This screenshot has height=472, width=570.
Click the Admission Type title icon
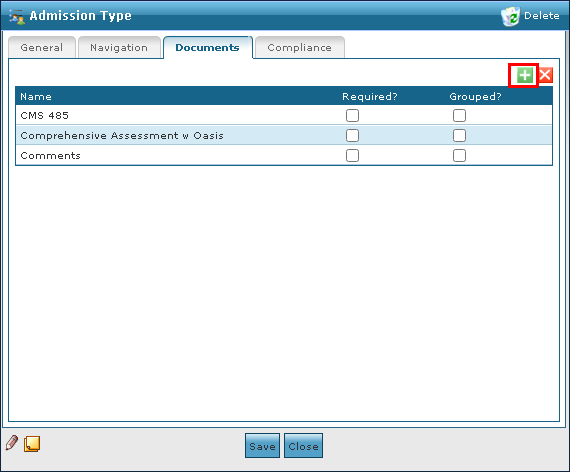17,17
